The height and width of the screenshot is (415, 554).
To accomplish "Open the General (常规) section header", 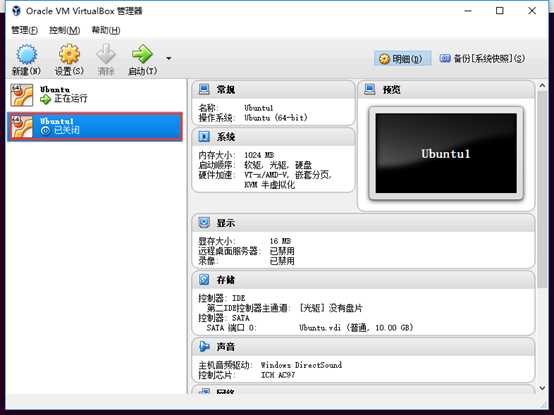I will pos(273,90).
